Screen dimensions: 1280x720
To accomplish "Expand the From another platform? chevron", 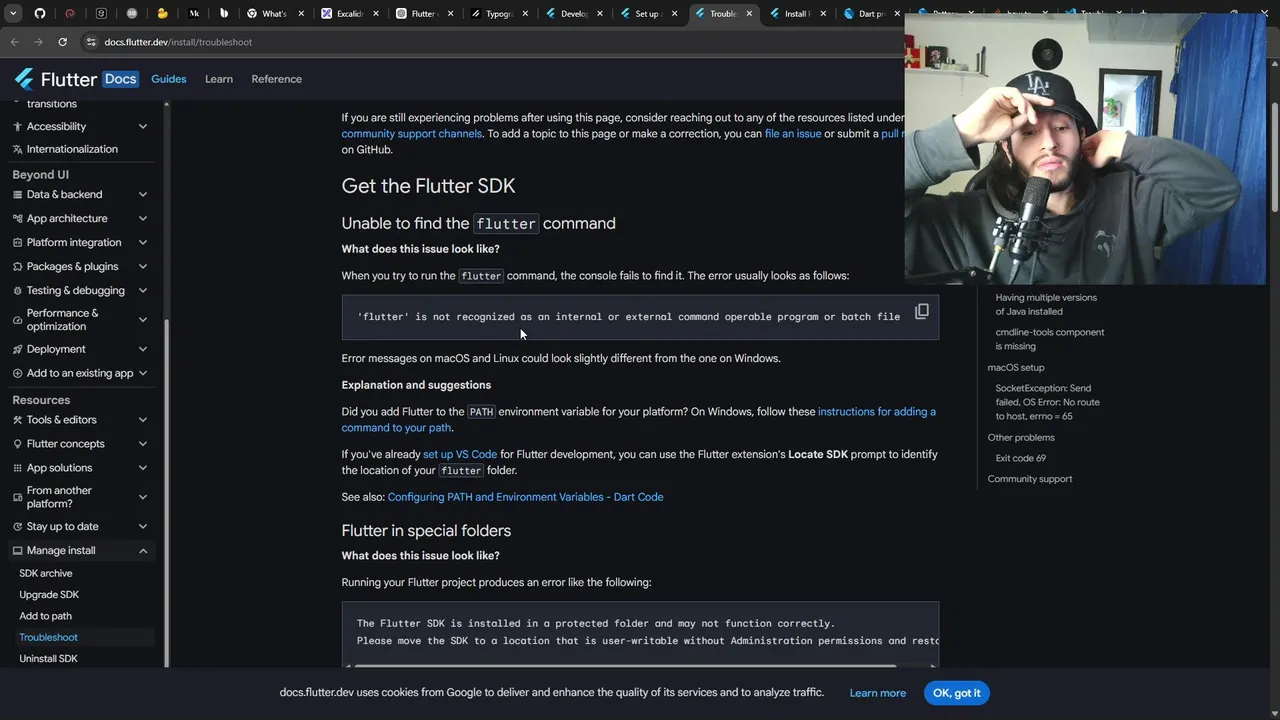I will 143,497.
